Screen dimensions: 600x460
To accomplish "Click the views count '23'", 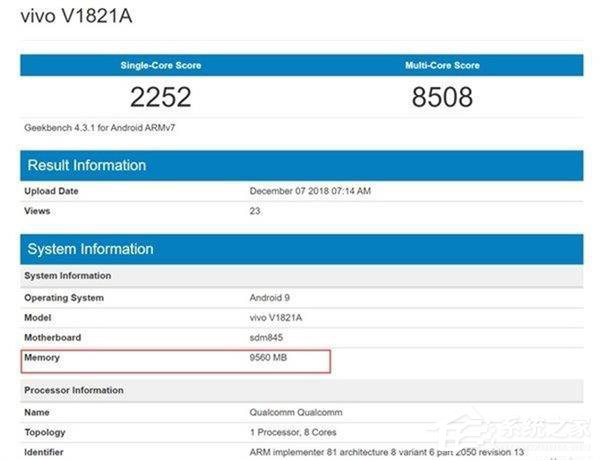I will click(x=255, y=211).
